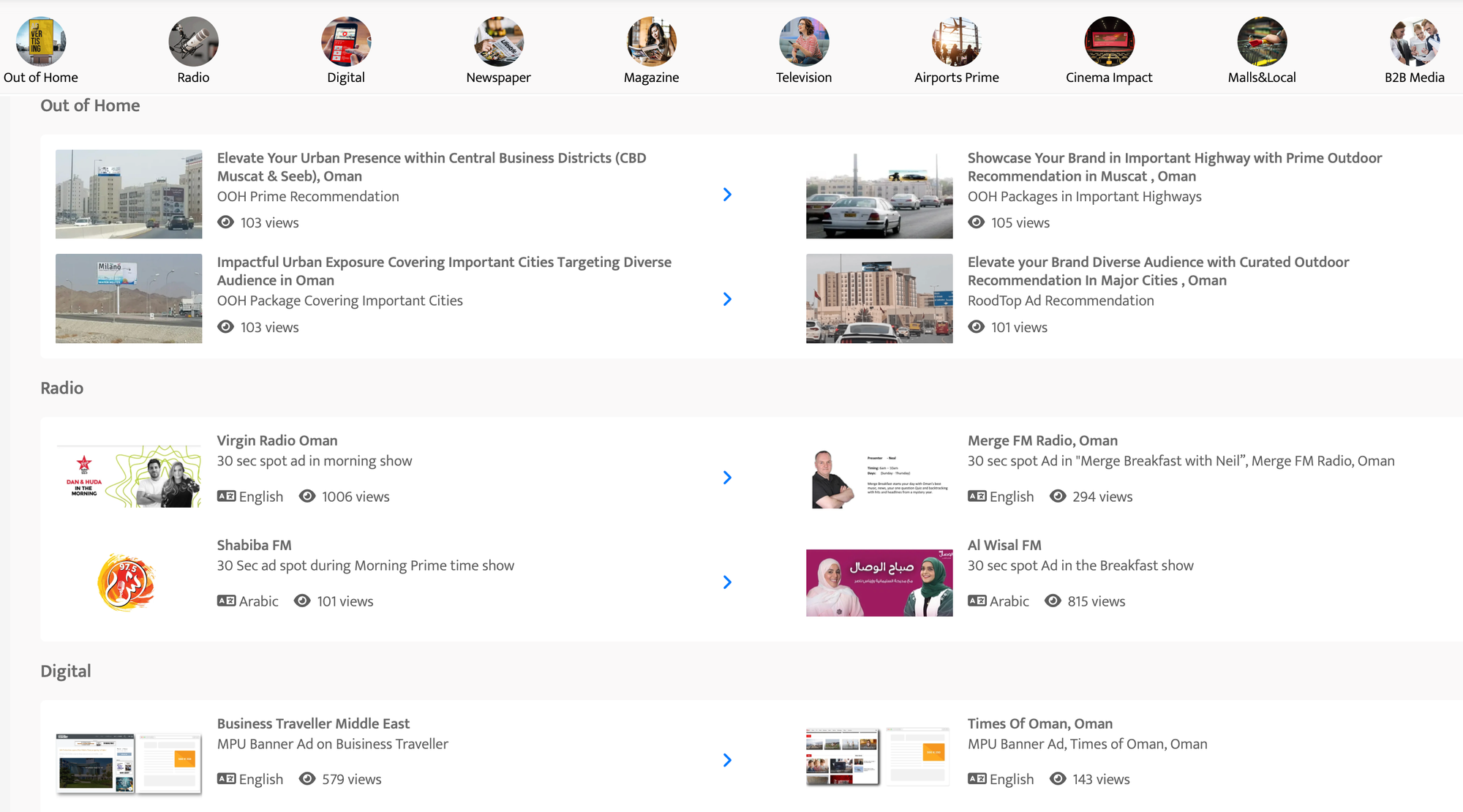Open the Airports Prime category icon
Screen dimensions: 1463x812
957,42
